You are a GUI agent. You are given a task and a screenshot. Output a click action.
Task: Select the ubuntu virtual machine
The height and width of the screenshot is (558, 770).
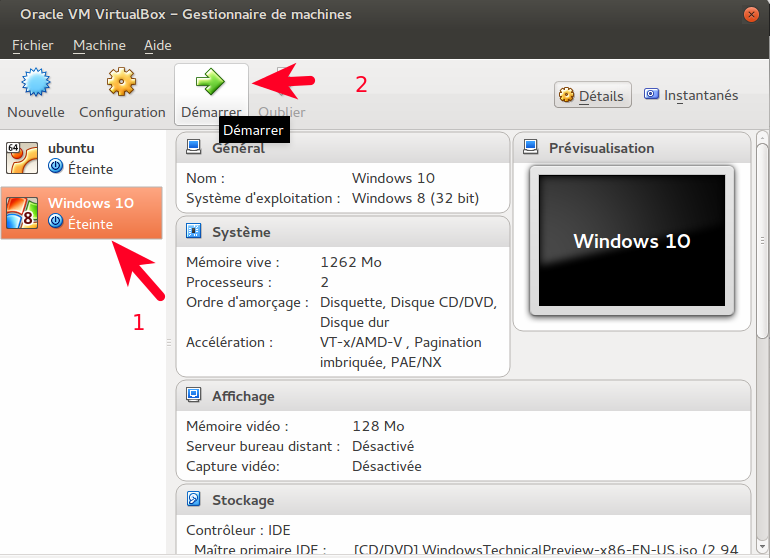tap(82, 158)
